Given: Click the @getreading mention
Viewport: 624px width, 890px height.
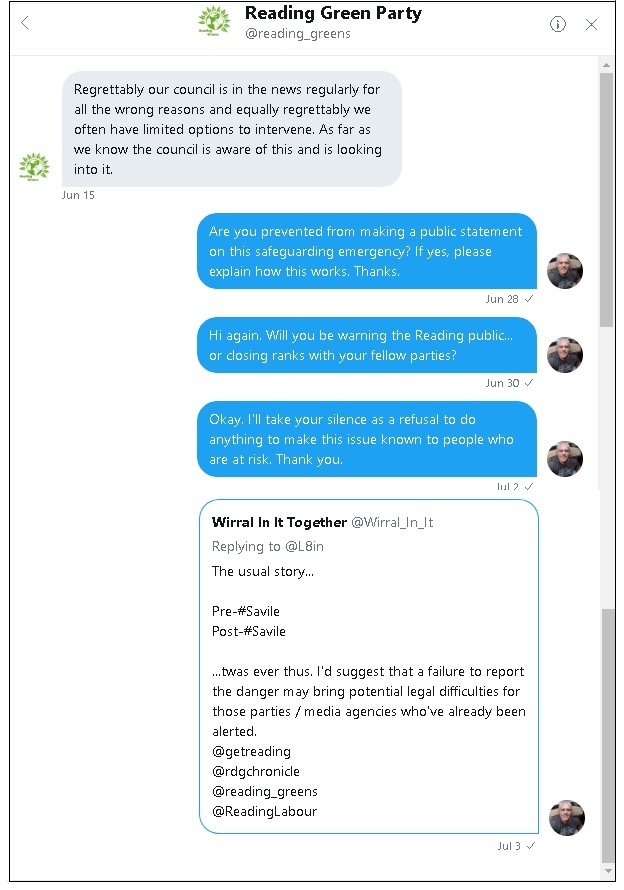Looking at the screenshot, I should (x=251, y=751).
